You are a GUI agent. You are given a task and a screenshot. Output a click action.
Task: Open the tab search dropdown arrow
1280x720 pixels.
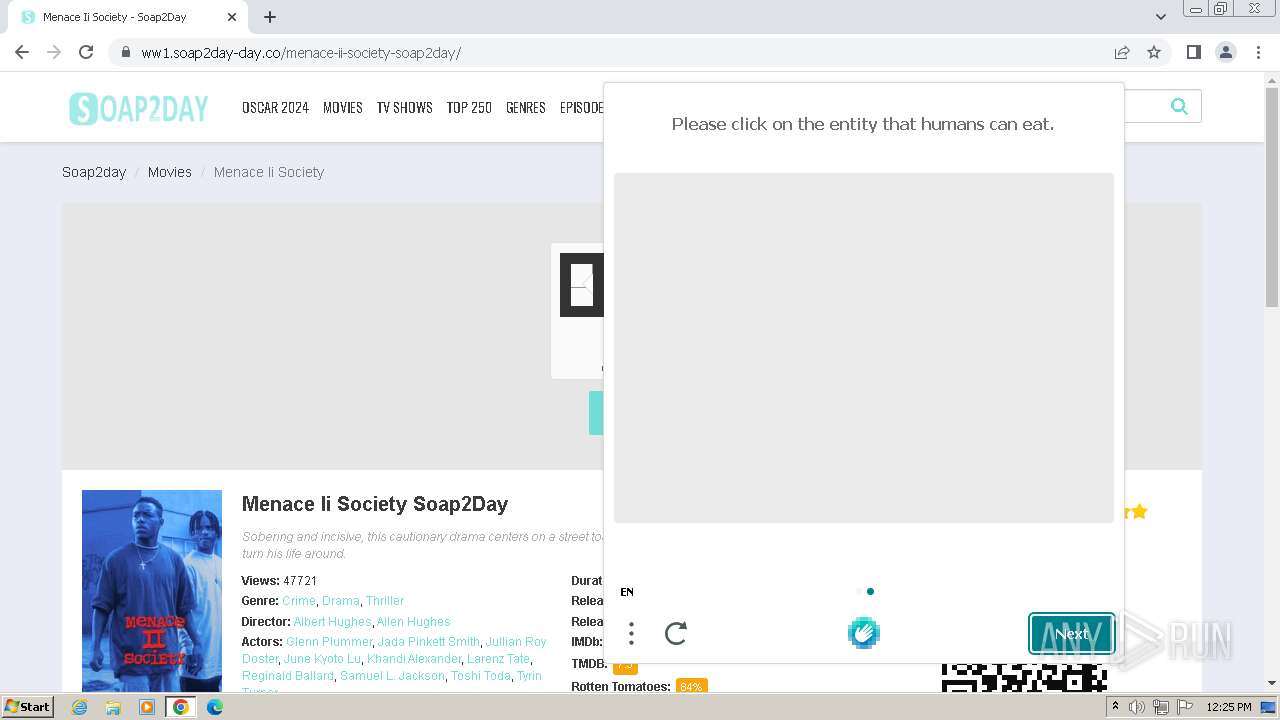[x=1160, y=17]
